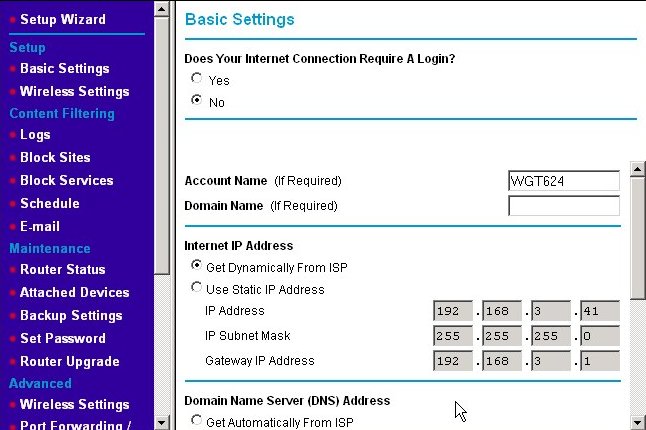Screen dimensions: 646x430
Task: Open the Logs page
Action: click(x=35, y=135)
